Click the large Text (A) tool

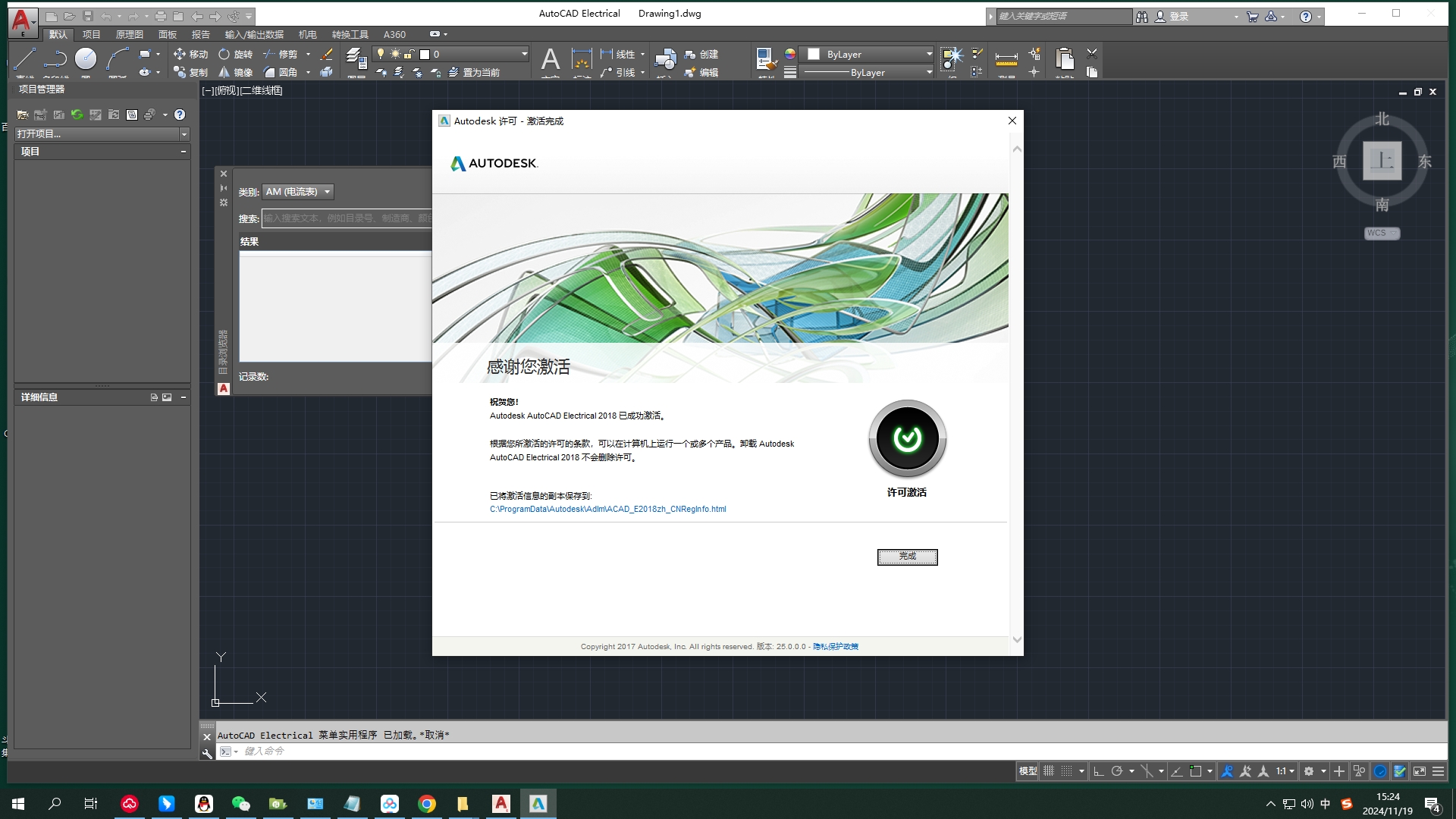pyautogui.click(x=551, y=58)
